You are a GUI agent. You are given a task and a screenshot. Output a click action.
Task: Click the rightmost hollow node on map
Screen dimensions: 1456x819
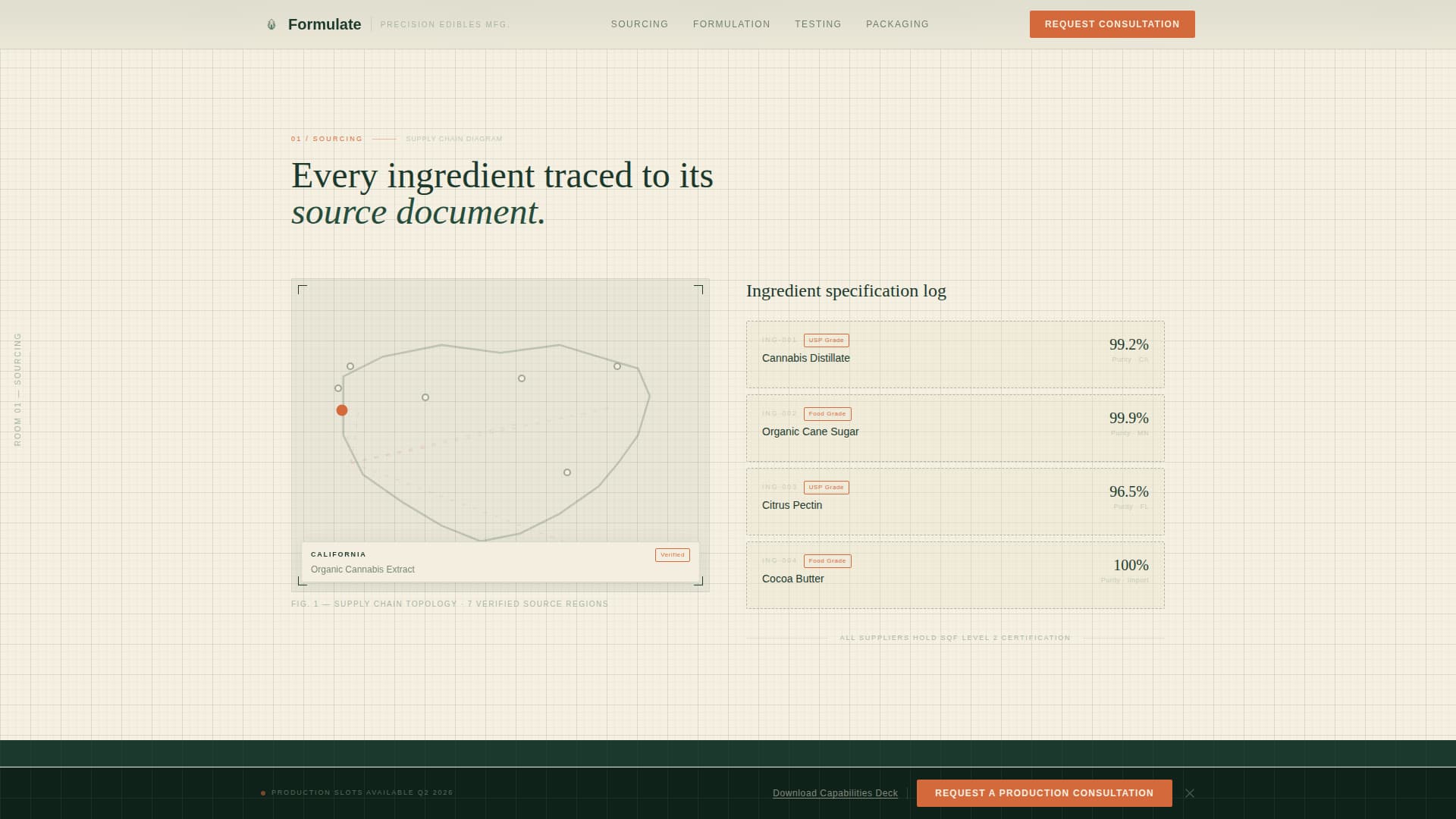pos(617,366)
